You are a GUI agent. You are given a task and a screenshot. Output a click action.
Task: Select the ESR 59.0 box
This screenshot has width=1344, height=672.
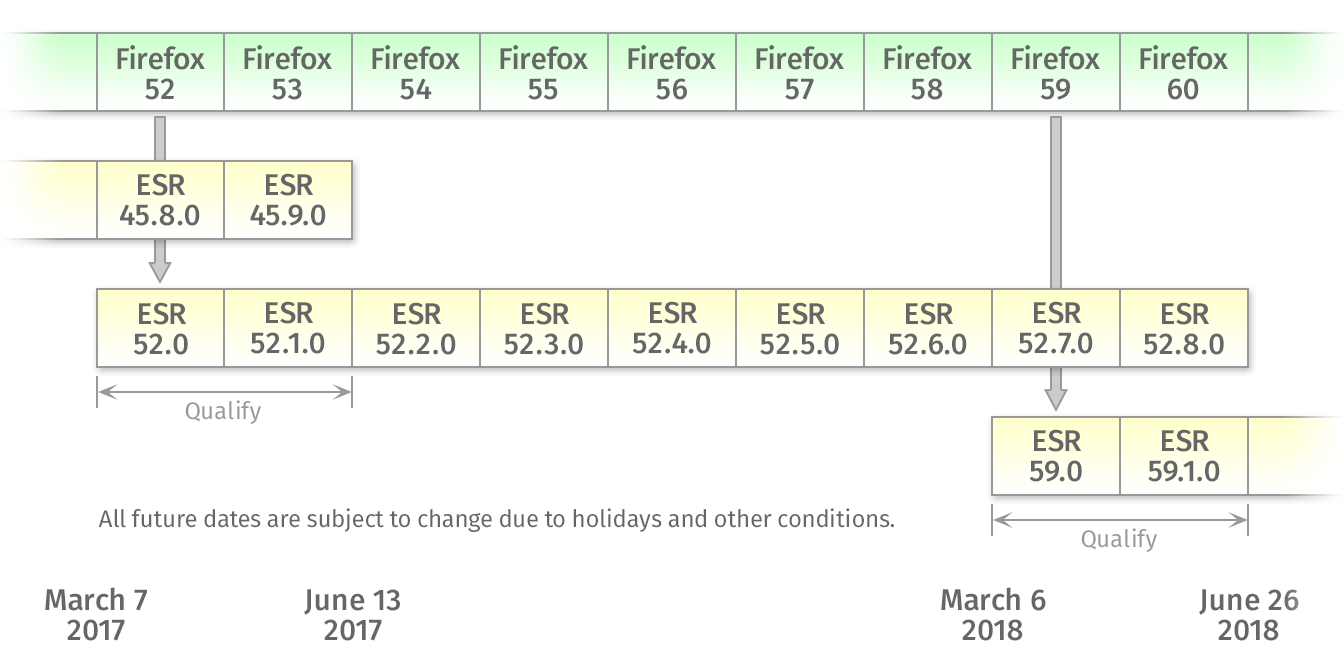[x=1056, y=456]
